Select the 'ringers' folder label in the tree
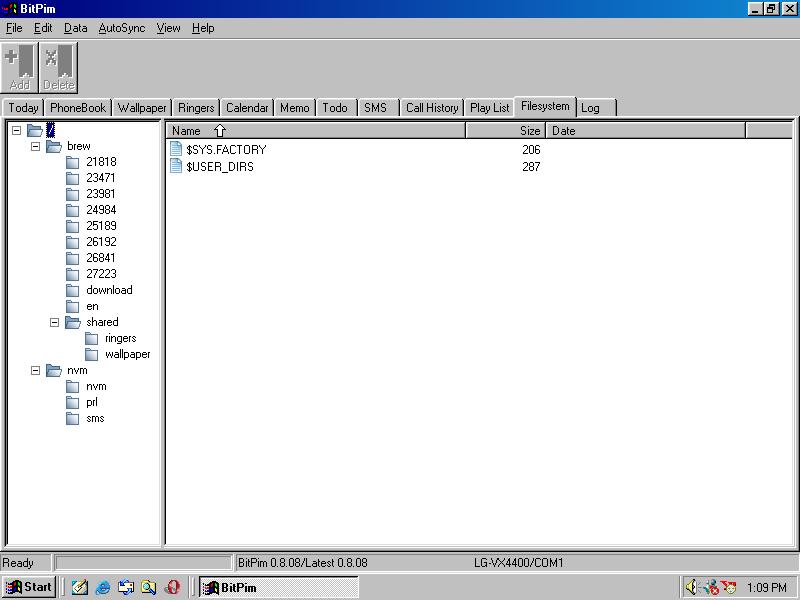Image resolution: width=800 pixels, height=600 pixels. pos(120,338)
